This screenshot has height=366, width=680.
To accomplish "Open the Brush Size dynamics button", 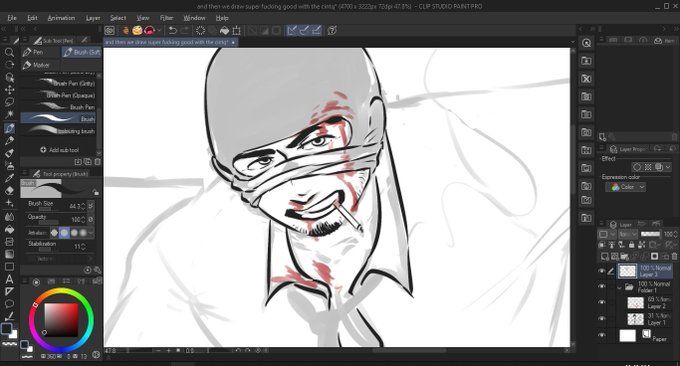I will [91, 206].
